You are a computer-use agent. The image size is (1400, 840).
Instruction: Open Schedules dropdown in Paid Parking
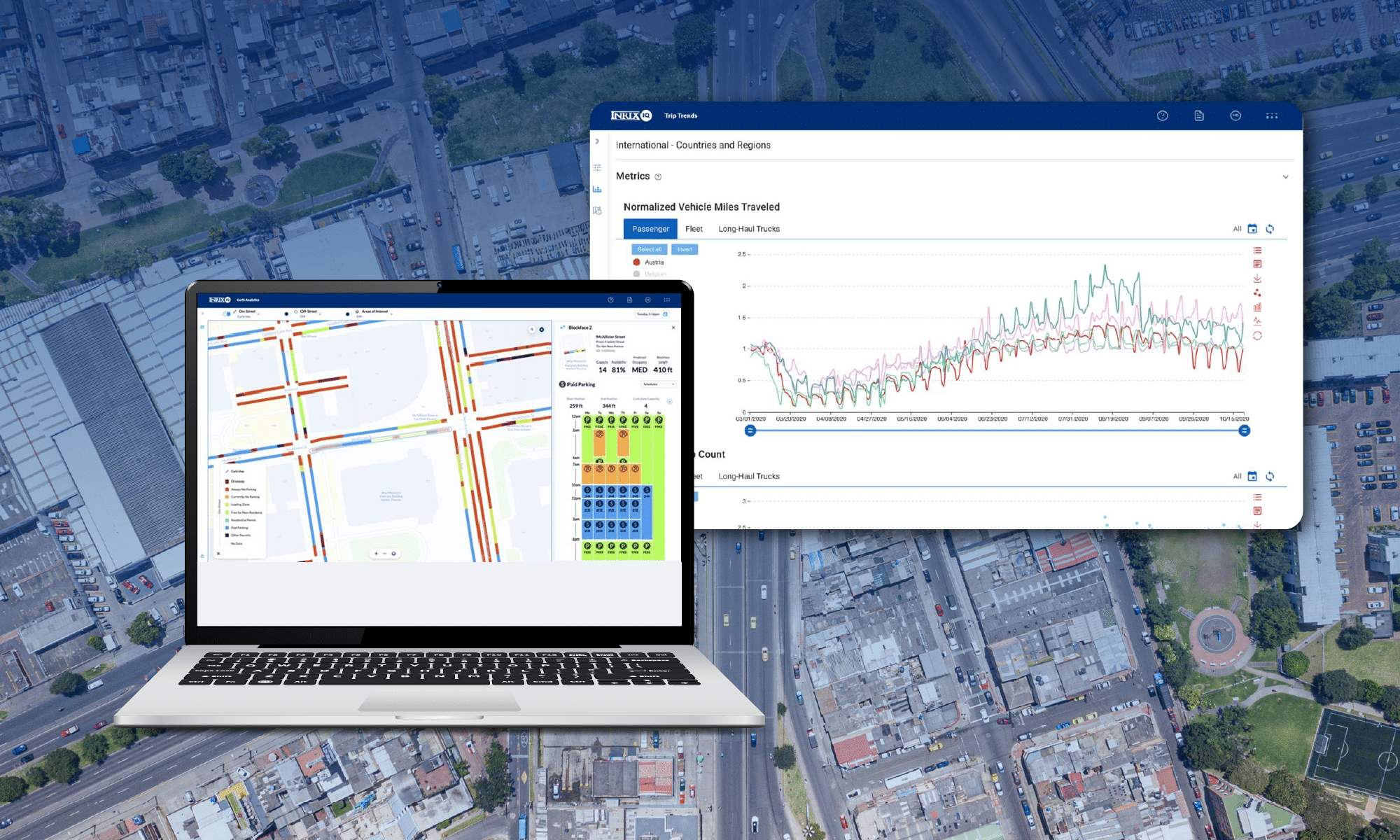coord(658,384)
